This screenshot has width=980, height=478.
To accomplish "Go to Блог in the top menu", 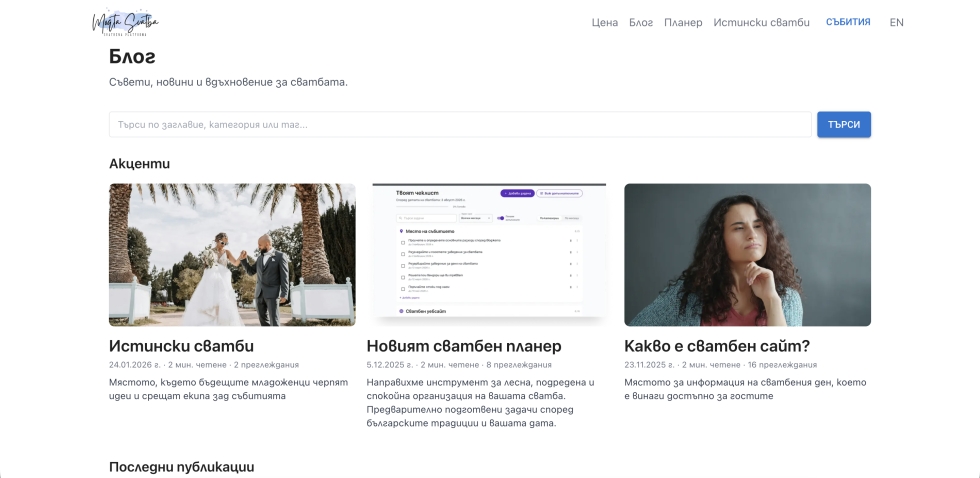I will coord(641,22).
